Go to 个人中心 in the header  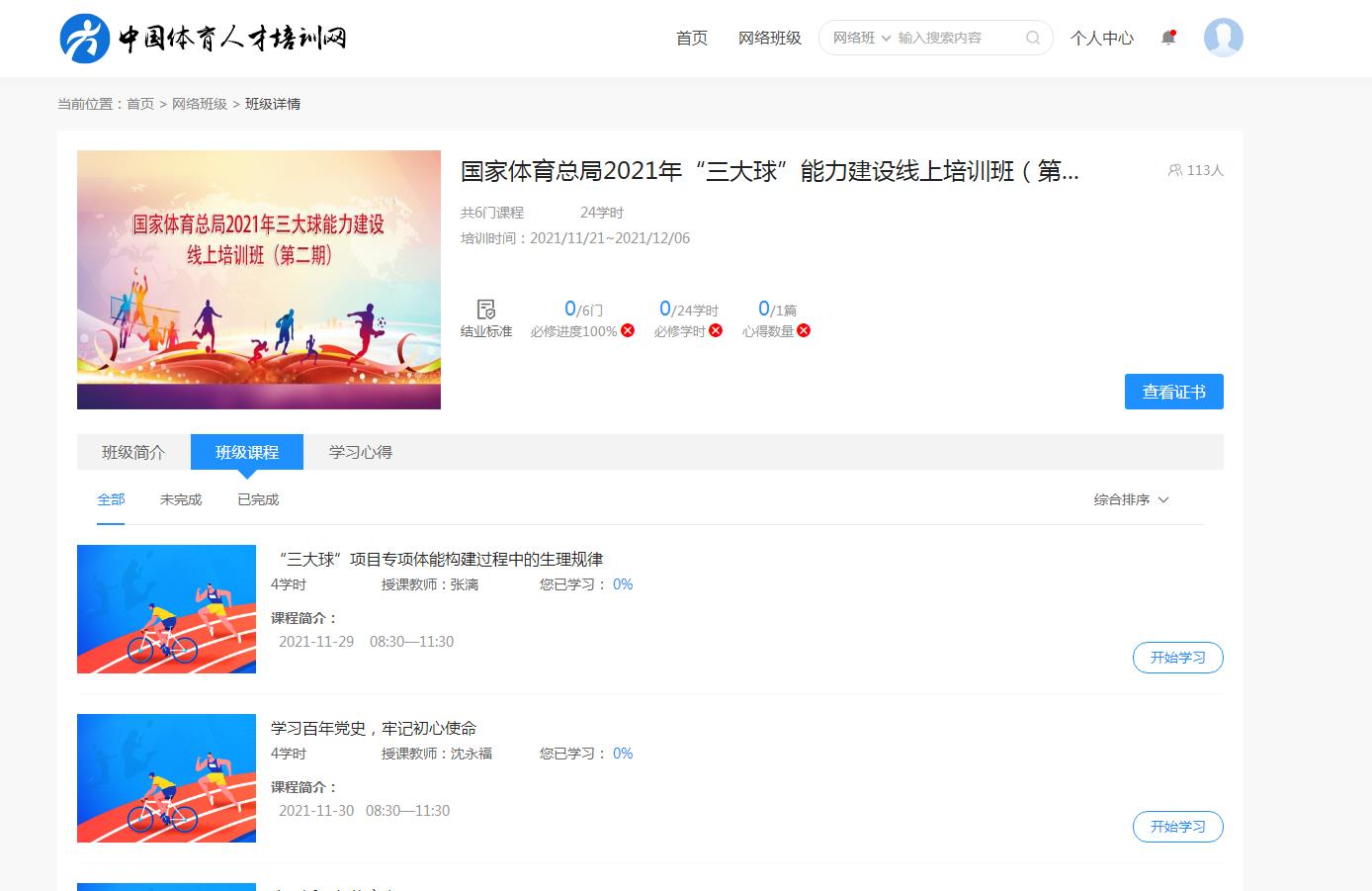point(1101,39)
